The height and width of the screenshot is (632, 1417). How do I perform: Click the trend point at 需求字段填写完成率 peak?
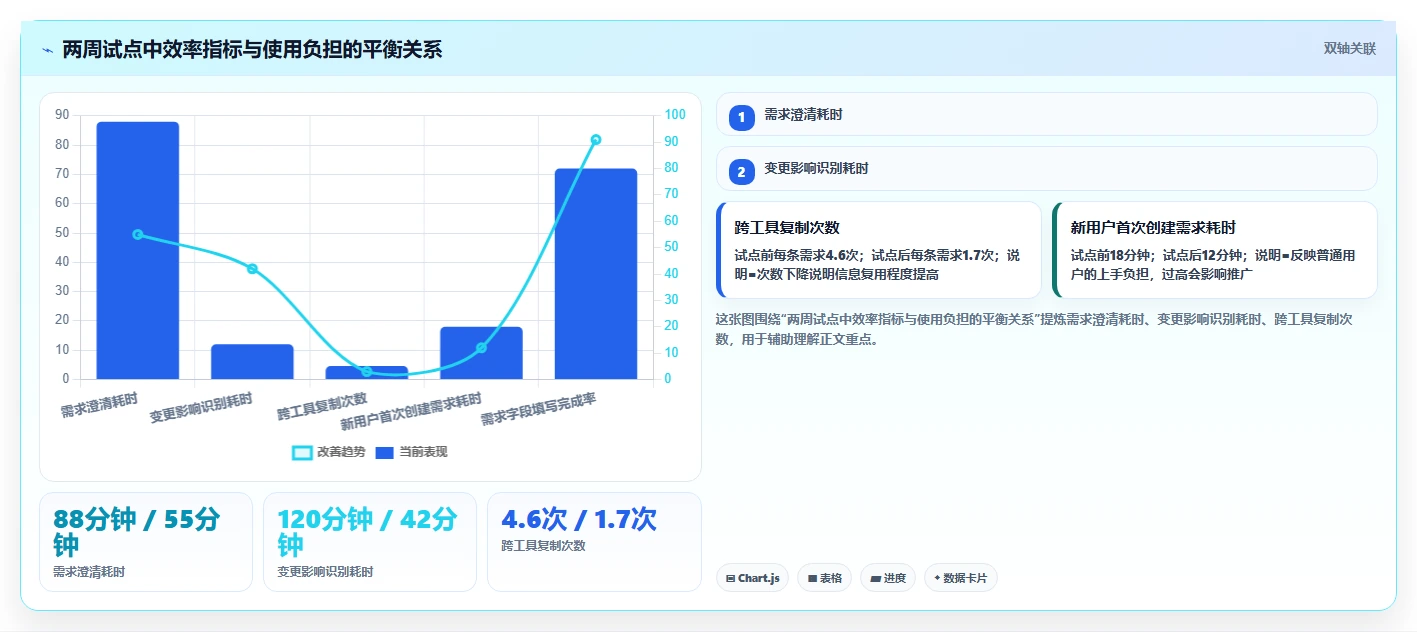pyautogui.click(x=596, y=140)
